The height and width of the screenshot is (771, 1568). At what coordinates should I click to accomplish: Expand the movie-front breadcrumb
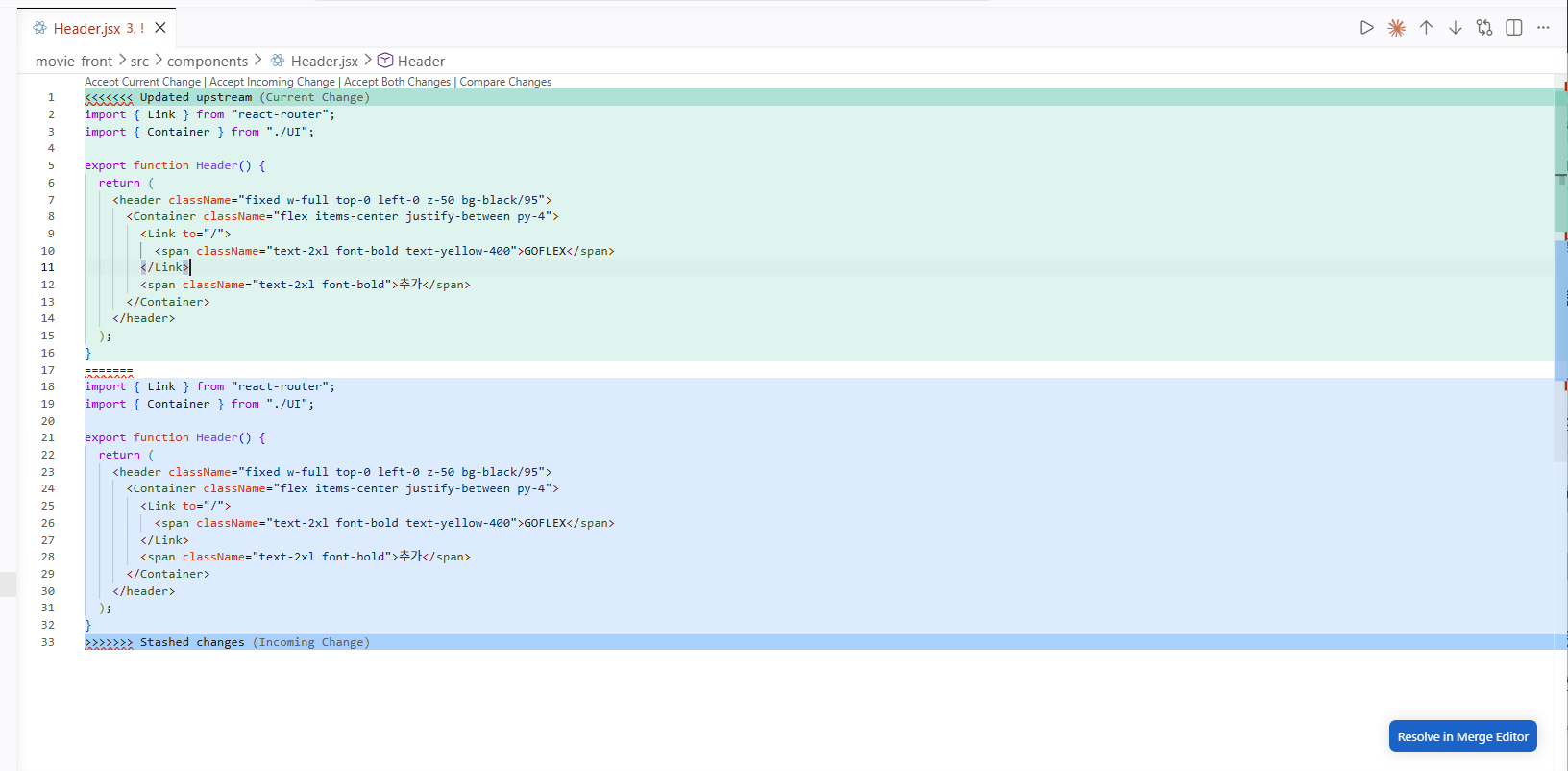click(x=74, y=62)
